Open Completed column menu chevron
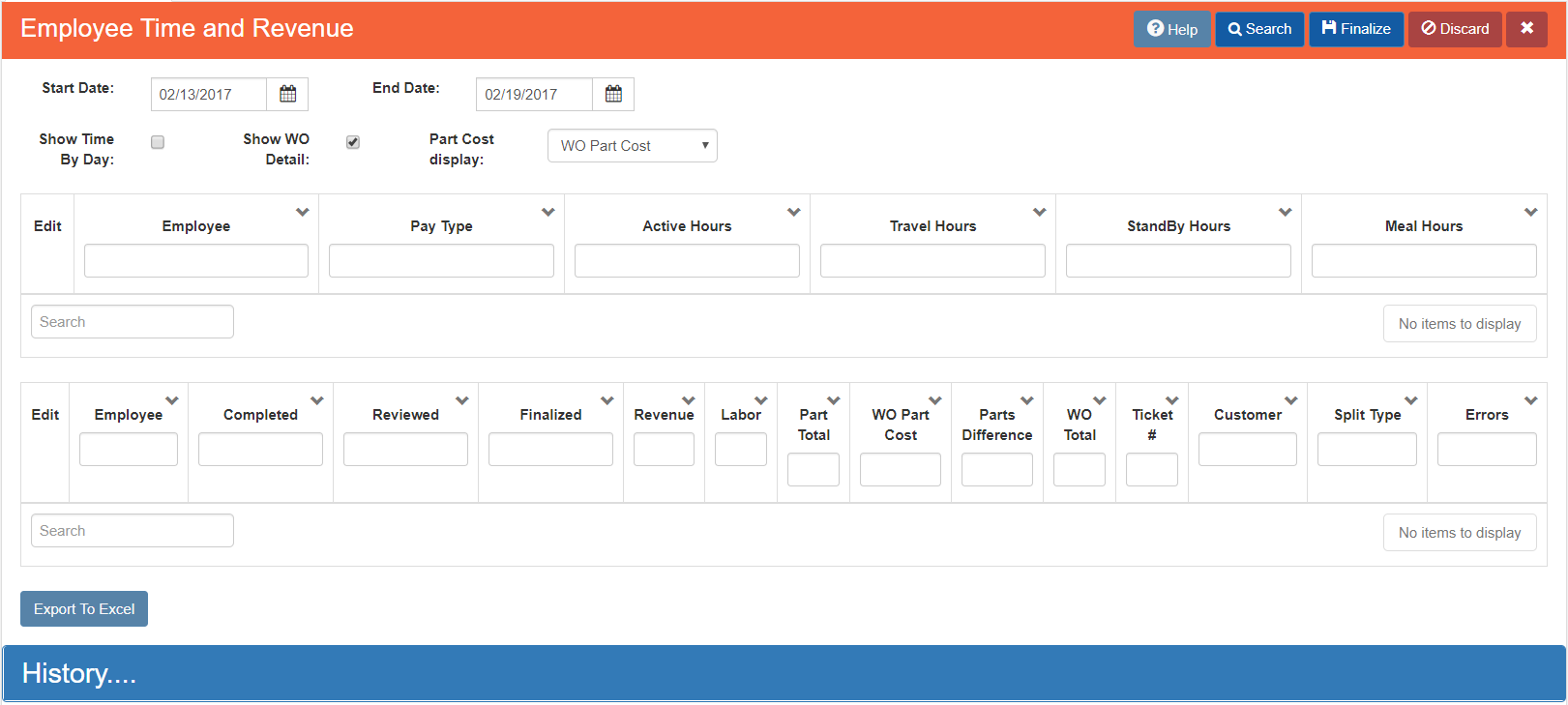This screenshot has height=705, width=1568. coord(317,400)
